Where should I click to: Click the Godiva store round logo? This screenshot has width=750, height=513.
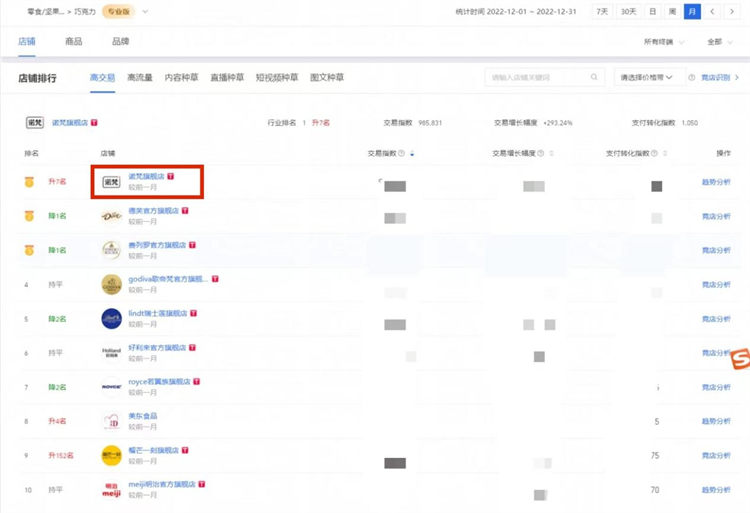click(111, 284)
